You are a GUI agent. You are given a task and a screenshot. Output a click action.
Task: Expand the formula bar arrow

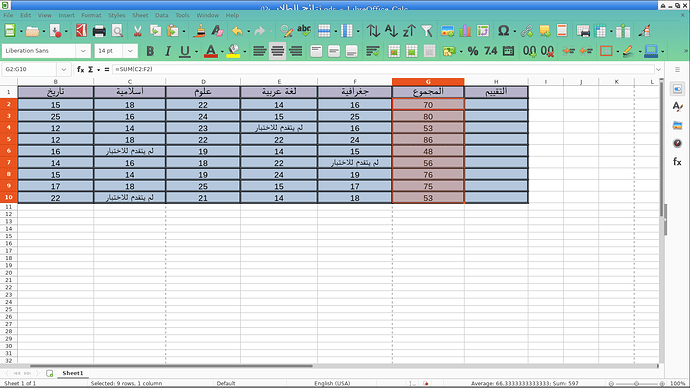[x=658, y=69]
